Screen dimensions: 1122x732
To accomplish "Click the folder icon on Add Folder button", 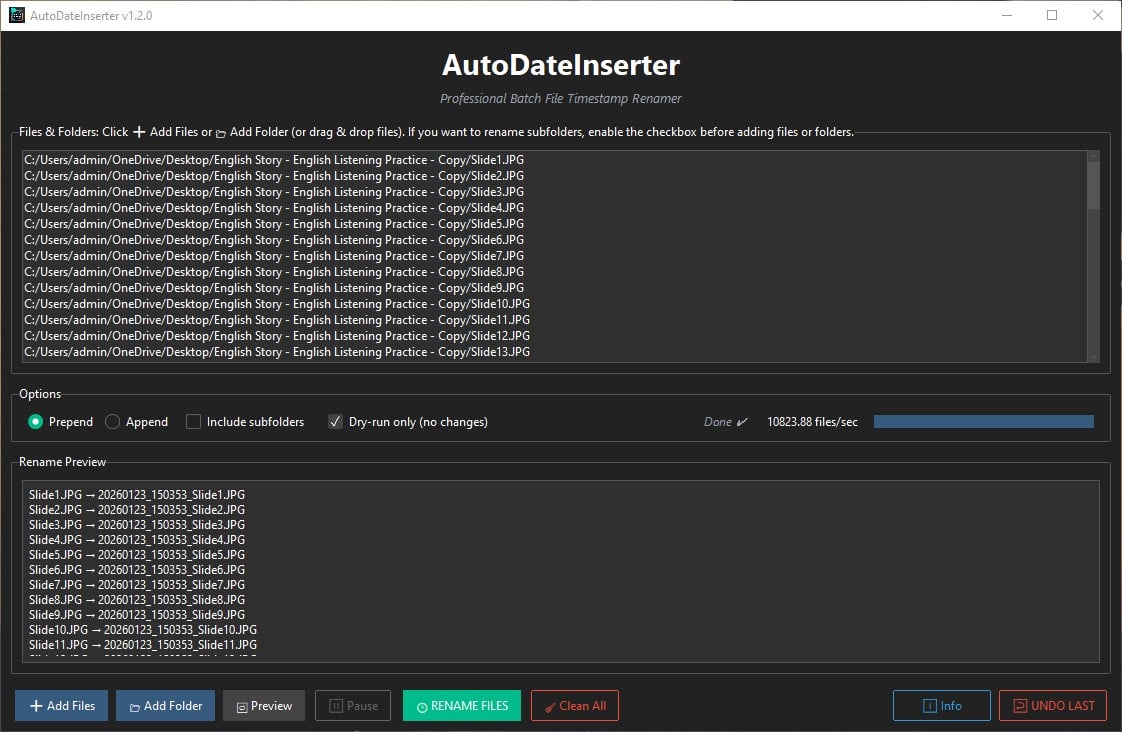I will (x=136, y=705).
